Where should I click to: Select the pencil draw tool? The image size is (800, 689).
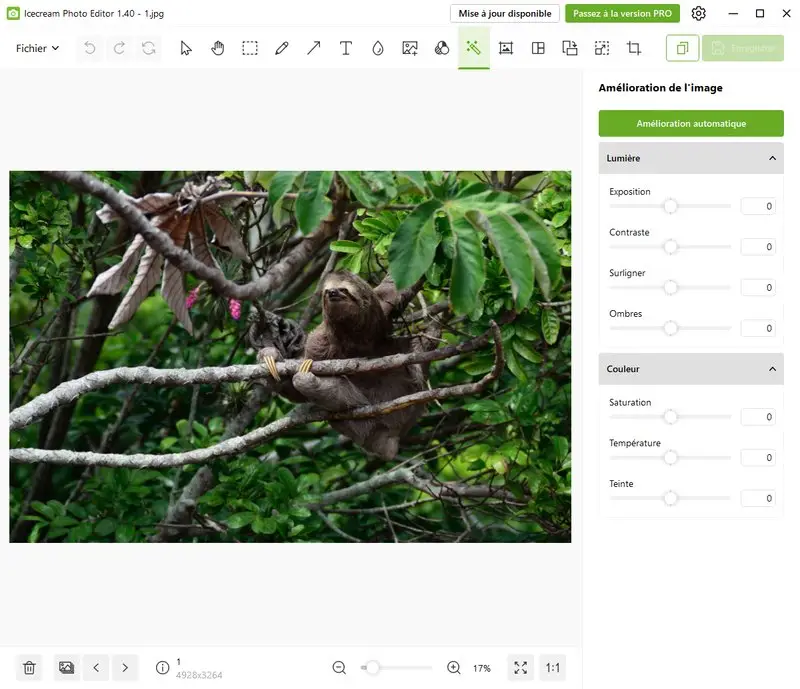coord(282,48)
